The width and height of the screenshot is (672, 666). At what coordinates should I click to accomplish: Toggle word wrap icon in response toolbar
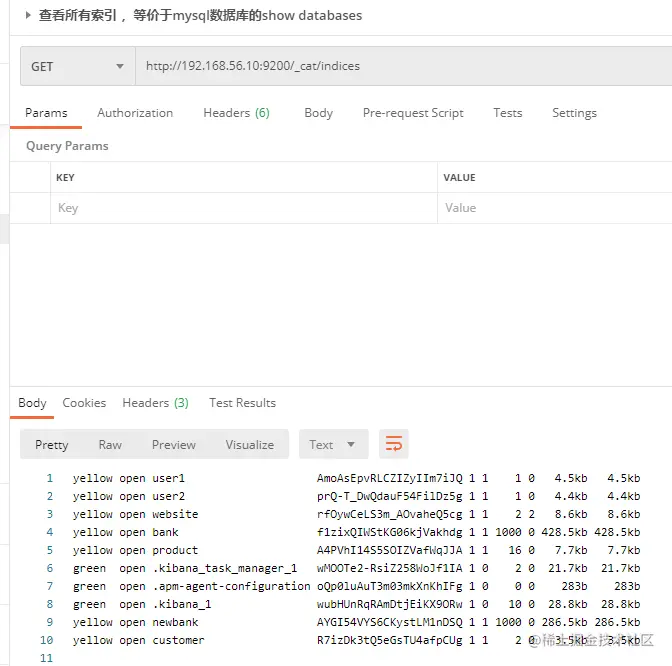click(x=393, y=444)
